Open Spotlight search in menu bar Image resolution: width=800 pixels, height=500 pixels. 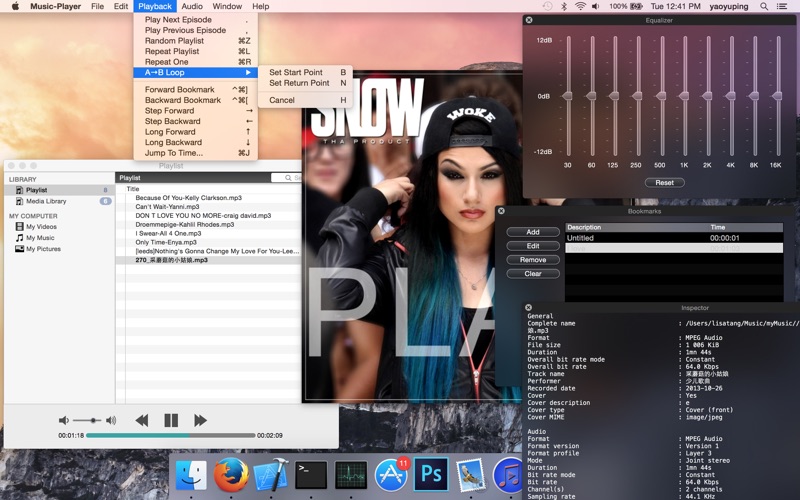pos(764,6)
